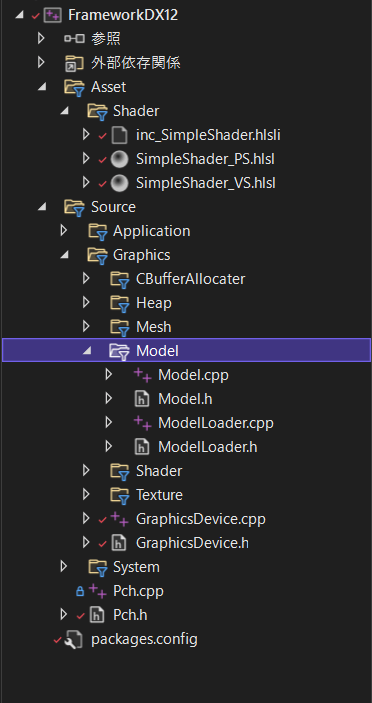Click the Model.cpp C++ file icon

[x=143, y=375]
